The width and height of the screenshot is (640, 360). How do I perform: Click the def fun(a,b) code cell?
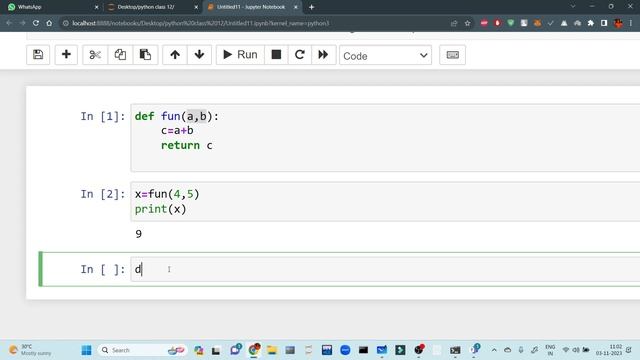click(385, 138)
